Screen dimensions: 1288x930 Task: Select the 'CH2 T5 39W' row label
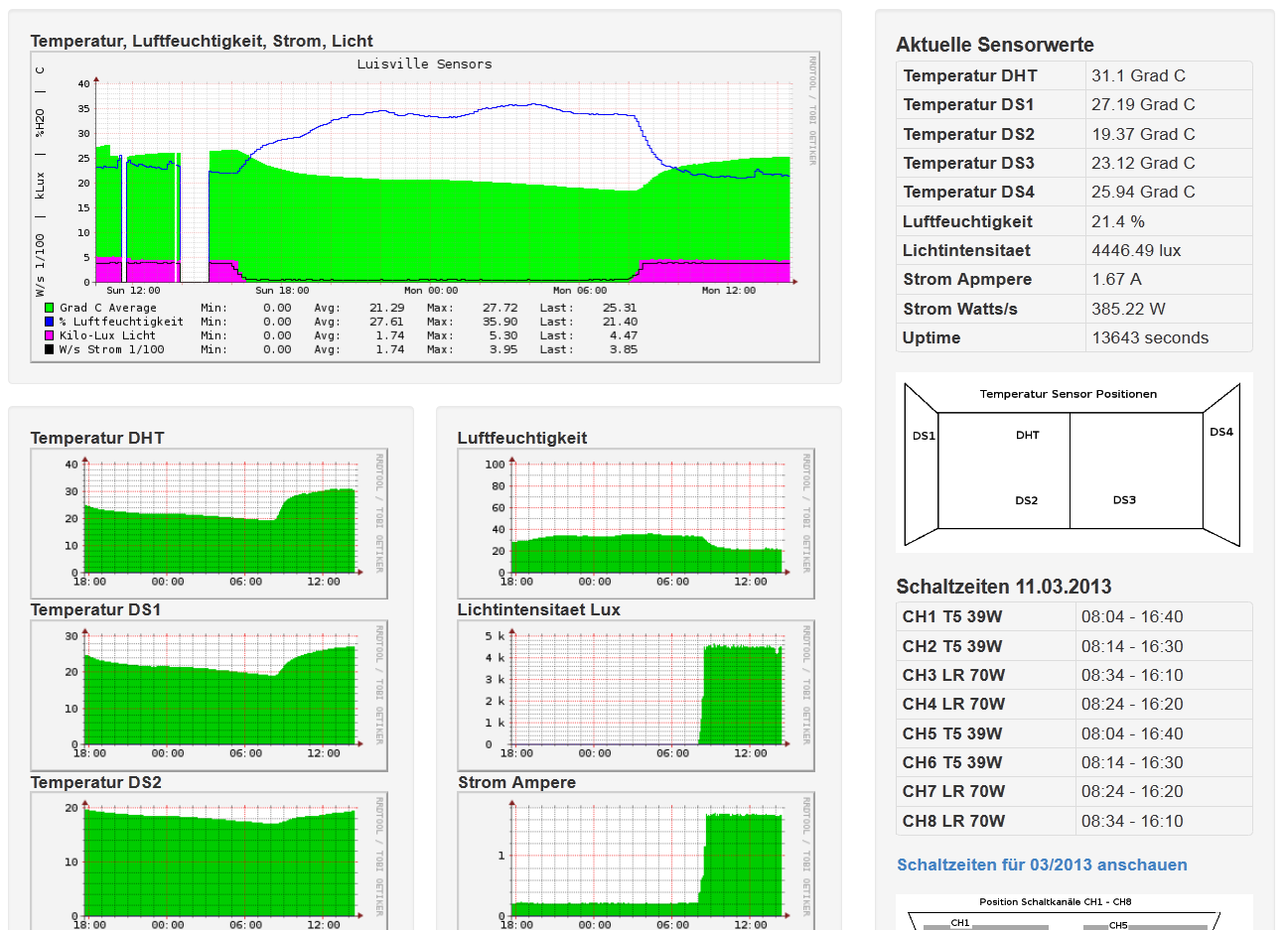pyautogui.click(x=952, y=646)
